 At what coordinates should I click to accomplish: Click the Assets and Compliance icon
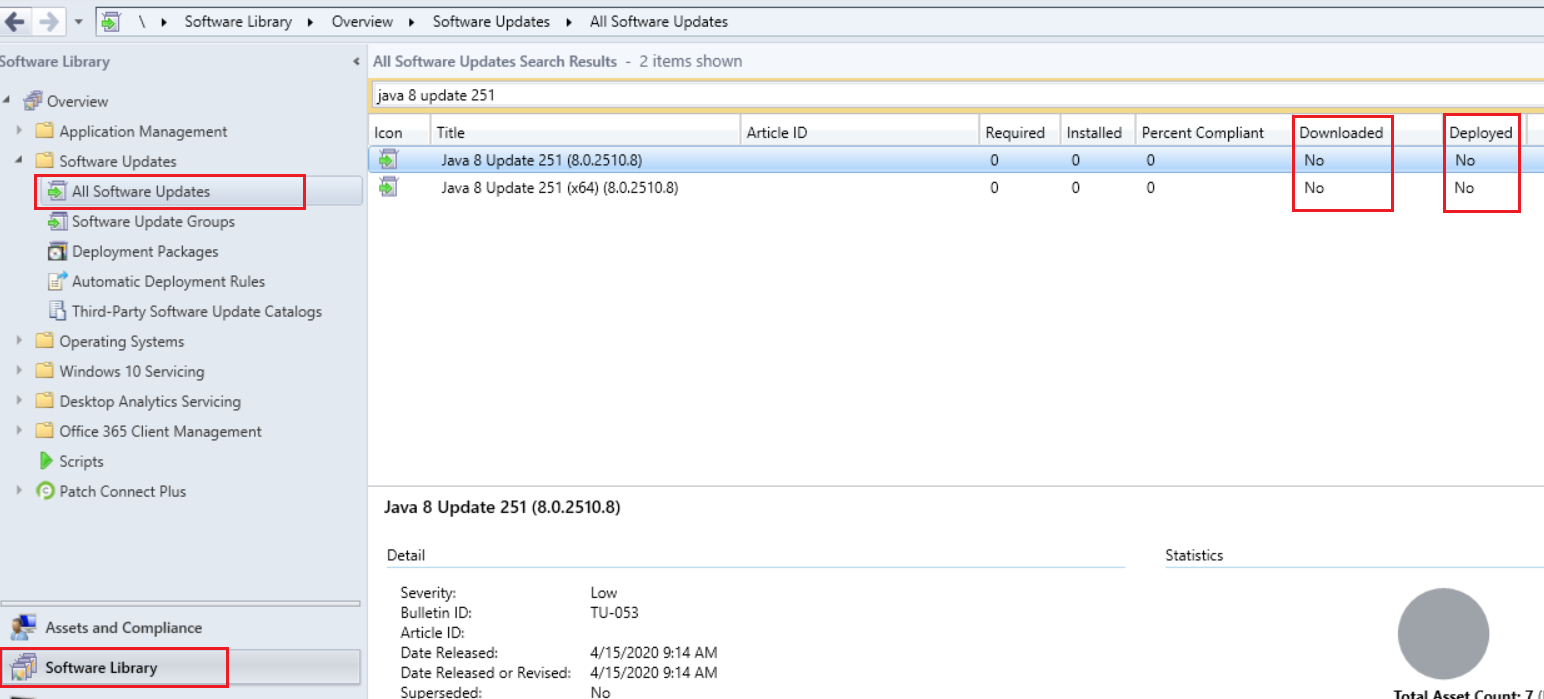[x=23, y=628]
